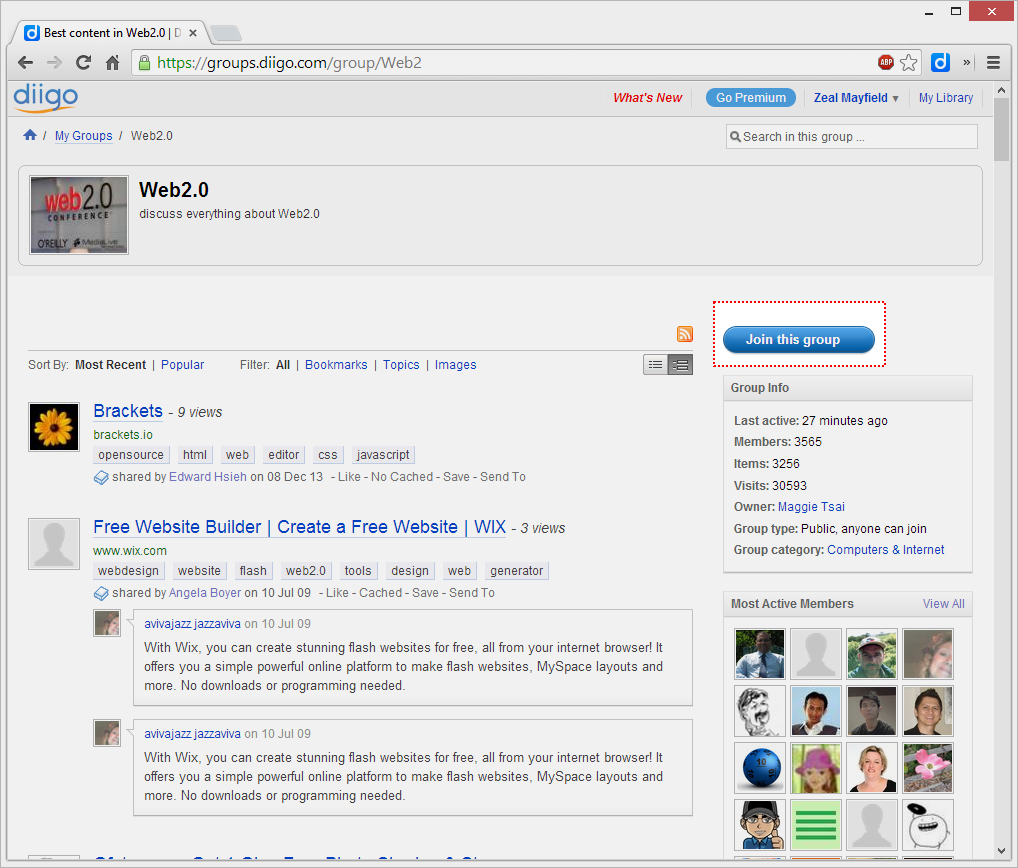Click the scrollbar down arrow
This screenshot has height=868, width=1018.
[1001, 851]
